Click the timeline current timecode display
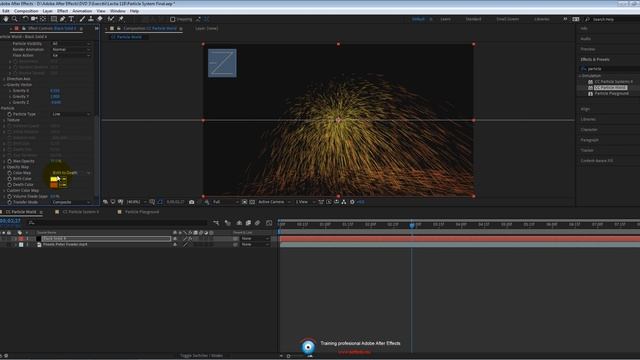Screen dimensions: 640x360 coord(10,221)
